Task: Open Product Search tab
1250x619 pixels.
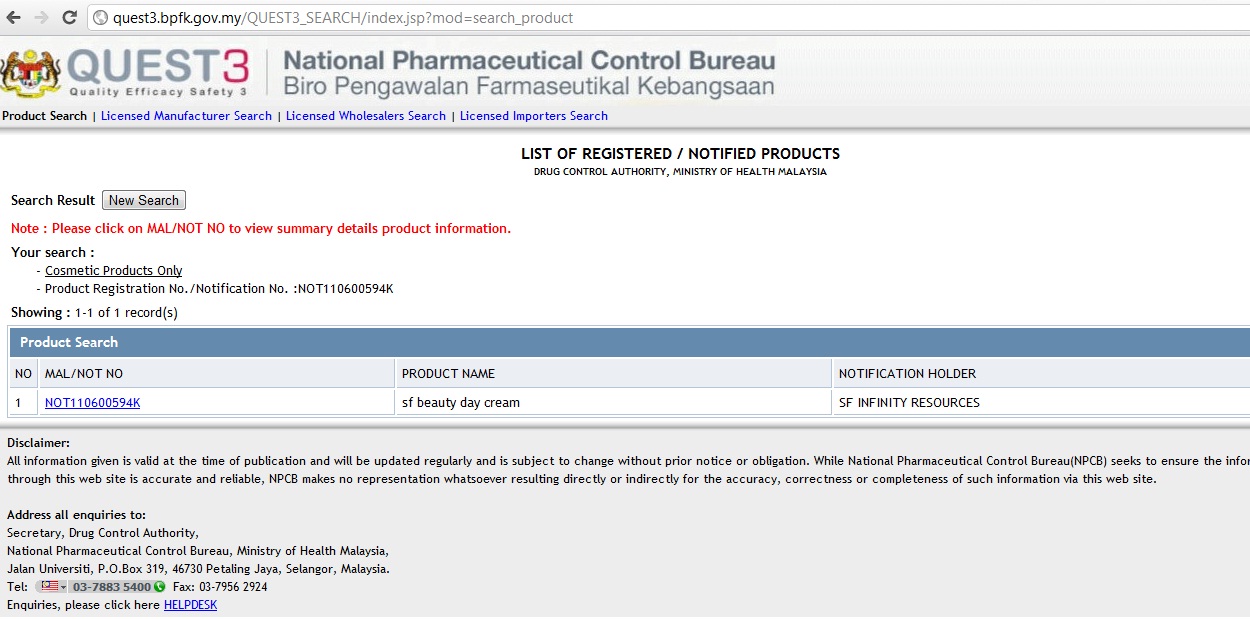Action: point(45,116)
